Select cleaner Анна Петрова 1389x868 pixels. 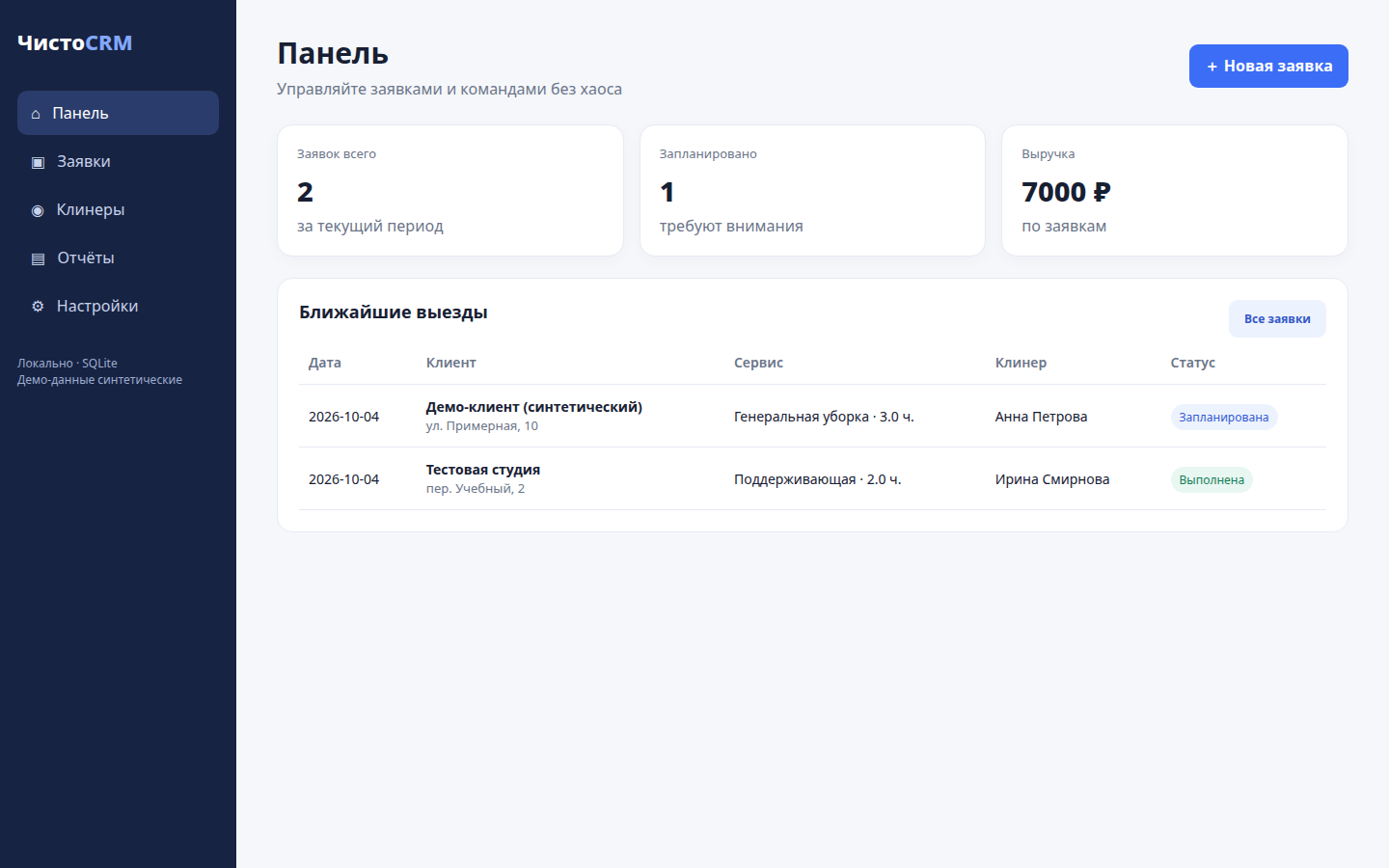click(x=1042, y=417)
